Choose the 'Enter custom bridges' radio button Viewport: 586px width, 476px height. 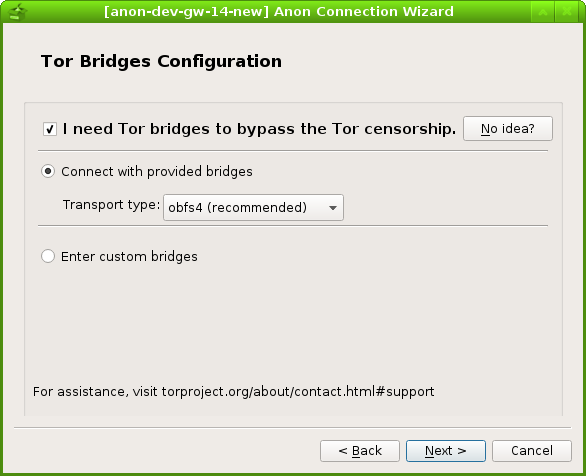click(48, 256)
